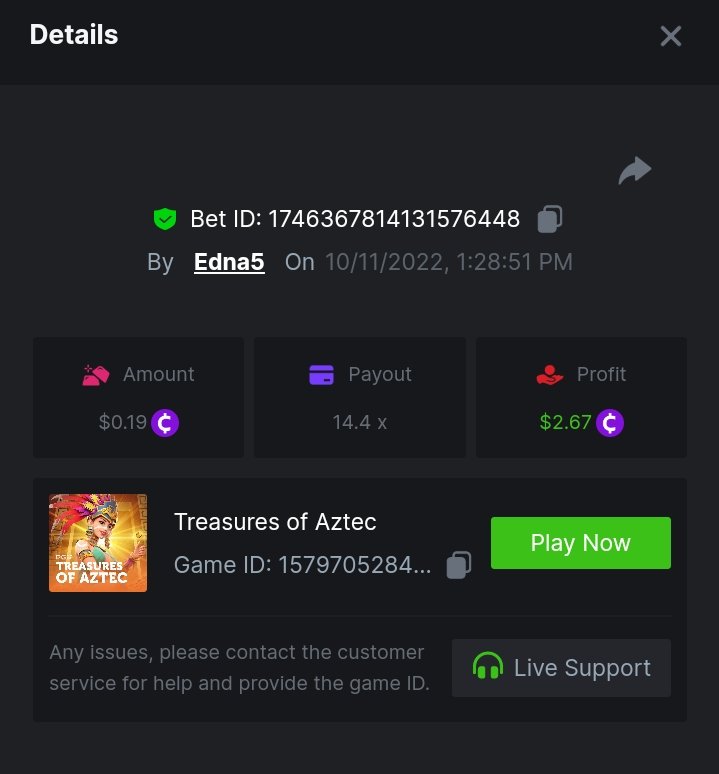Click the red Profit icon
The height and width of the screenshot is (774, 719).
click(550, 375)
